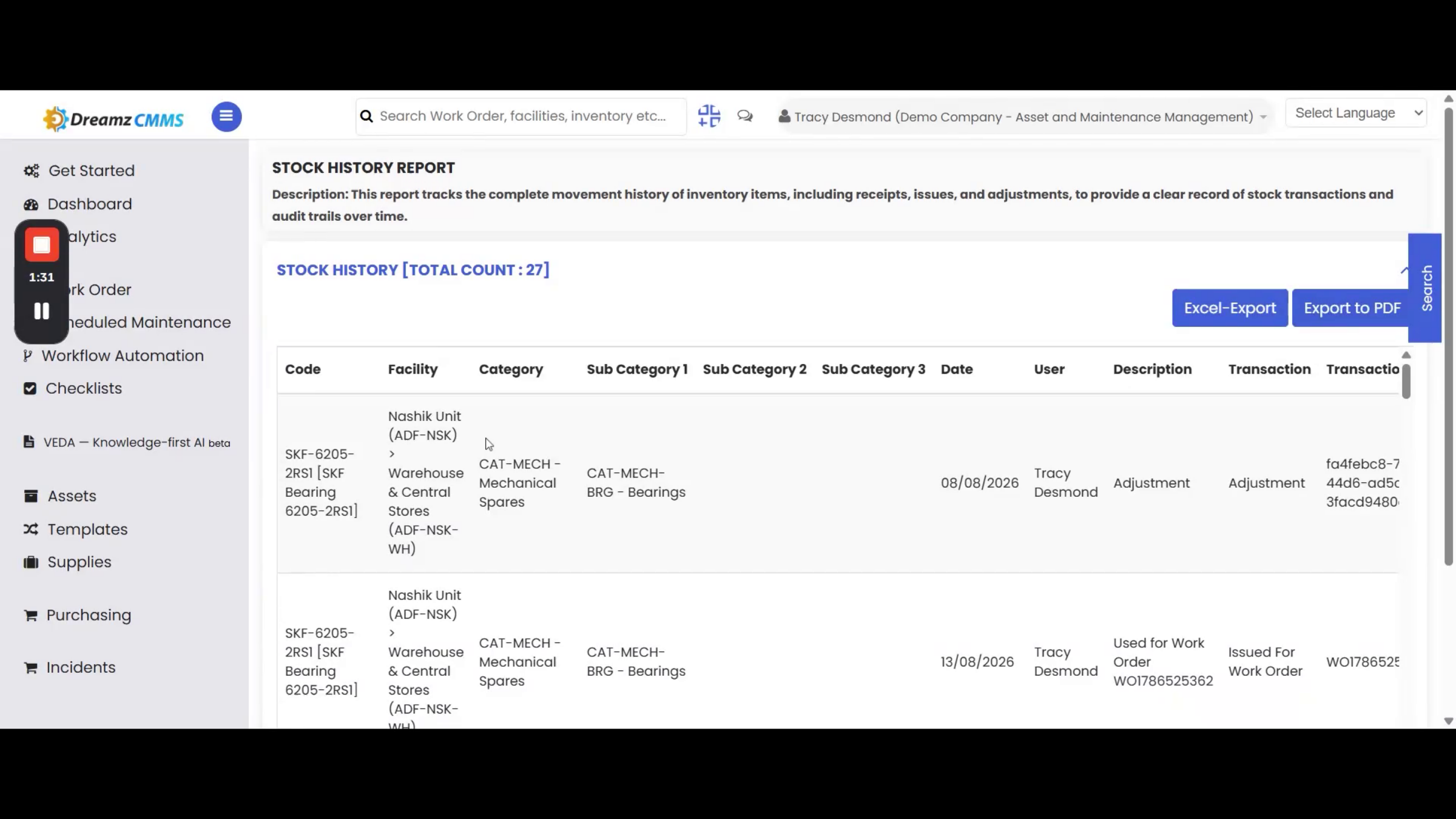Image resolution: width=1456 pixels, height=819 pixels.
Task: Toggle the blue hamburger menu button
Action: [226, 116]
